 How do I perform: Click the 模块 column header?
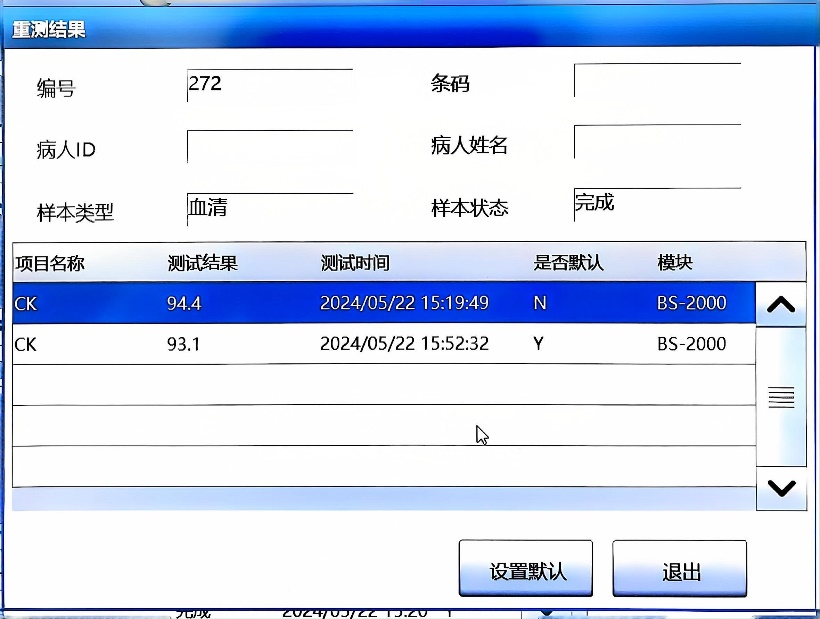click(x=675, y=263)
